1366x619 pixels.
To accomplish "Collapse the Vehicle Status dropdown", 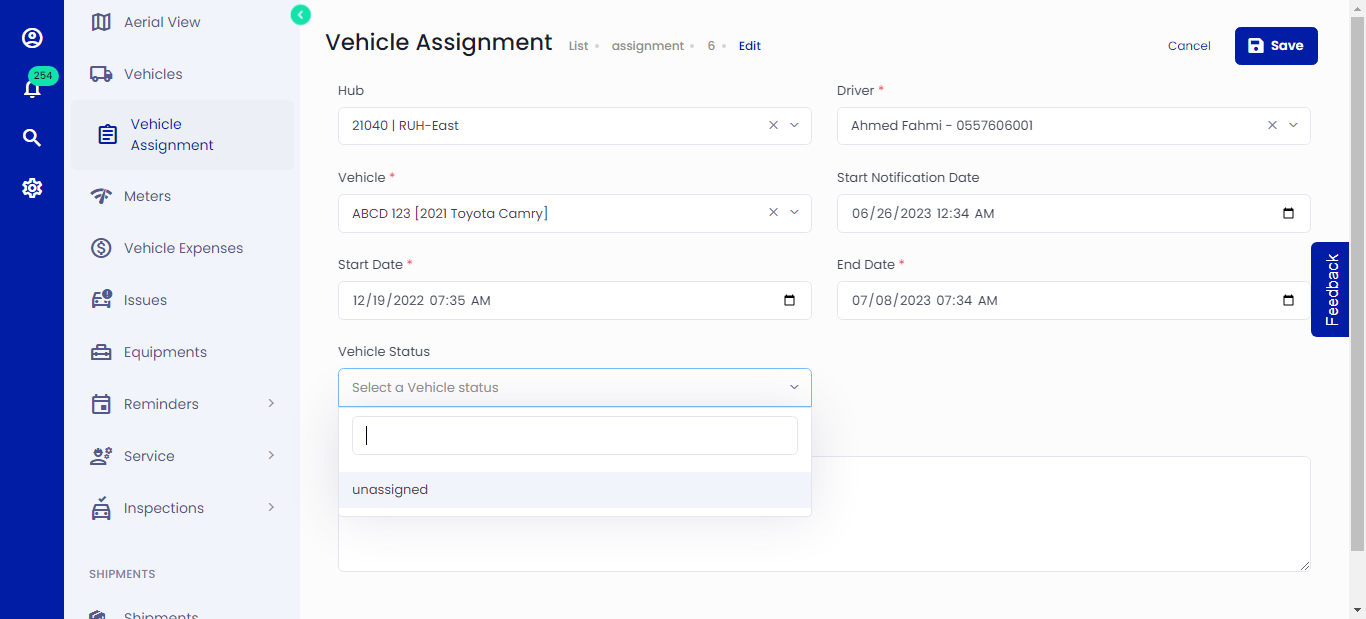I will pos(794,388).
